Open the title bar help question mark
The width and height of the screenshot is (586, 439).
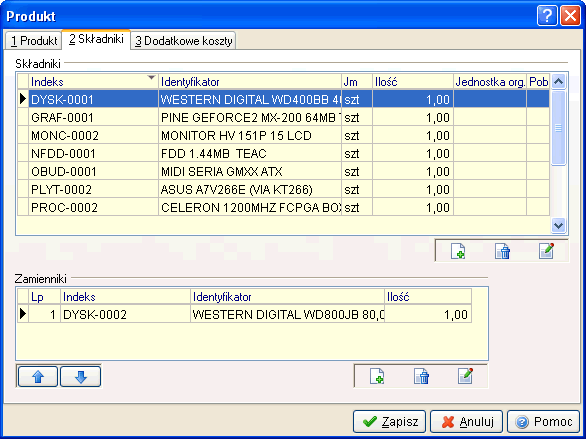[547, 16]
